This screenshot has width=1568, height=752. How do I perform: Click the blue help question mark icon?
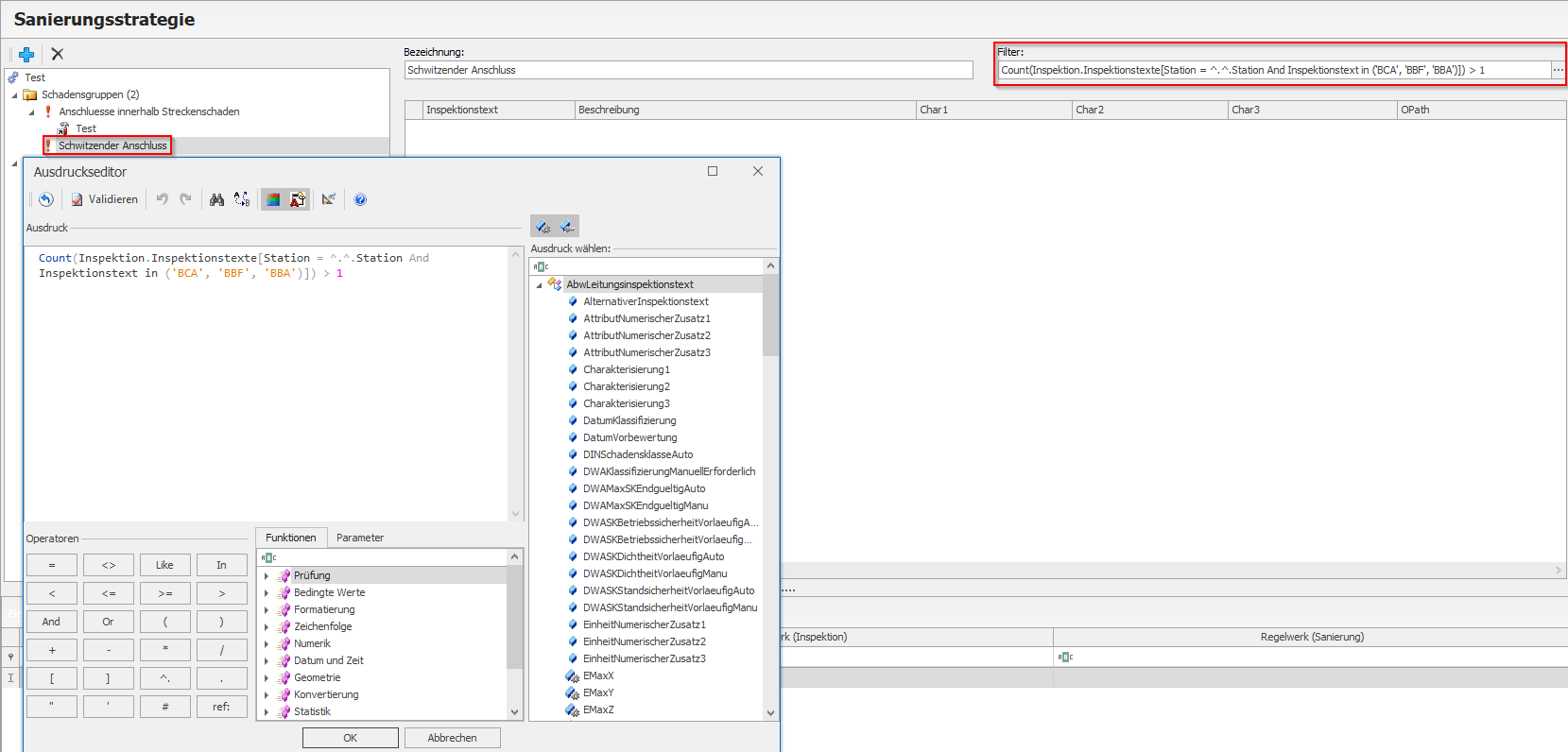(x=360, y=199)
